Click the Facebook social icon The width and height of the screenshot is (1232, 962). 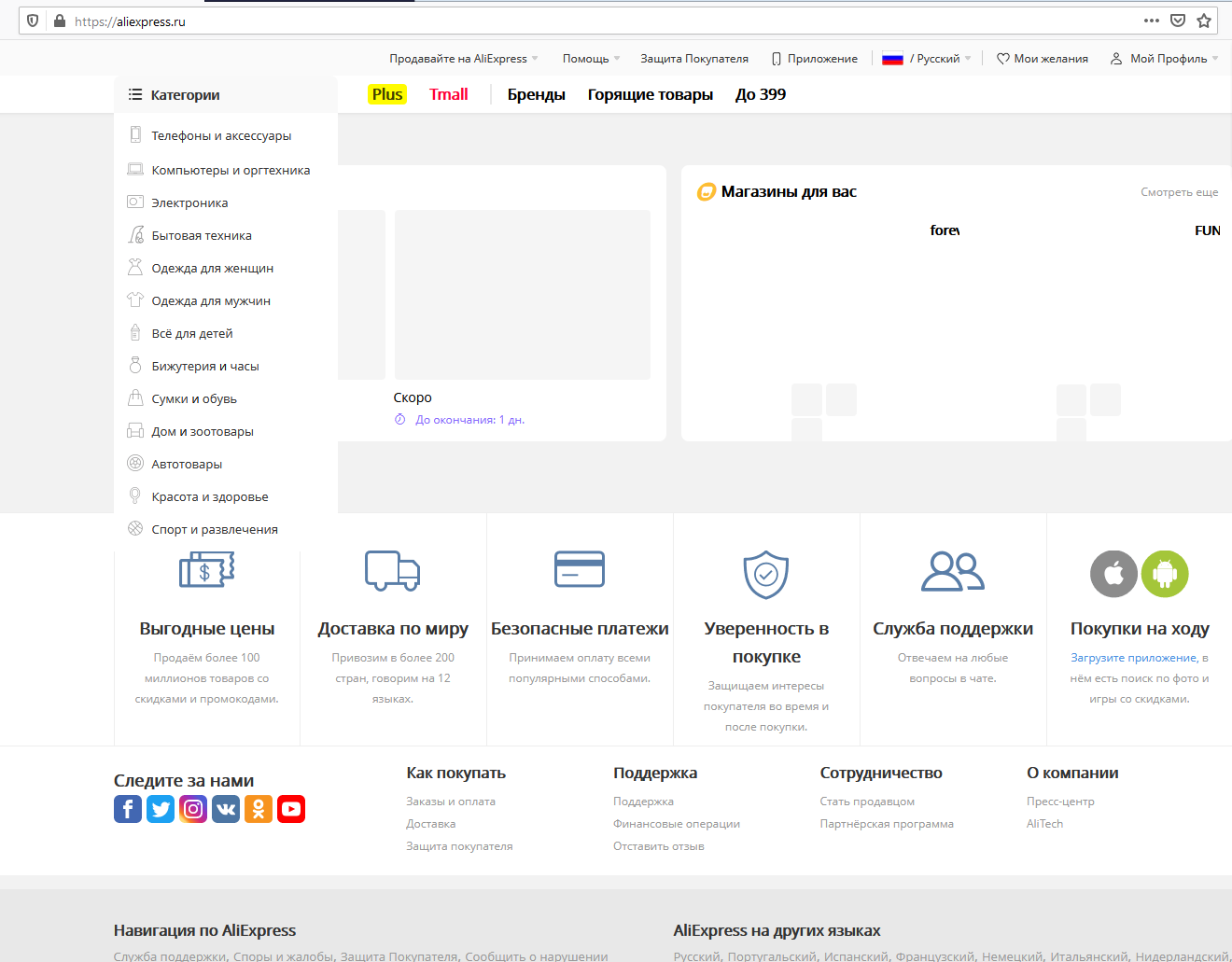coord(128,809)
